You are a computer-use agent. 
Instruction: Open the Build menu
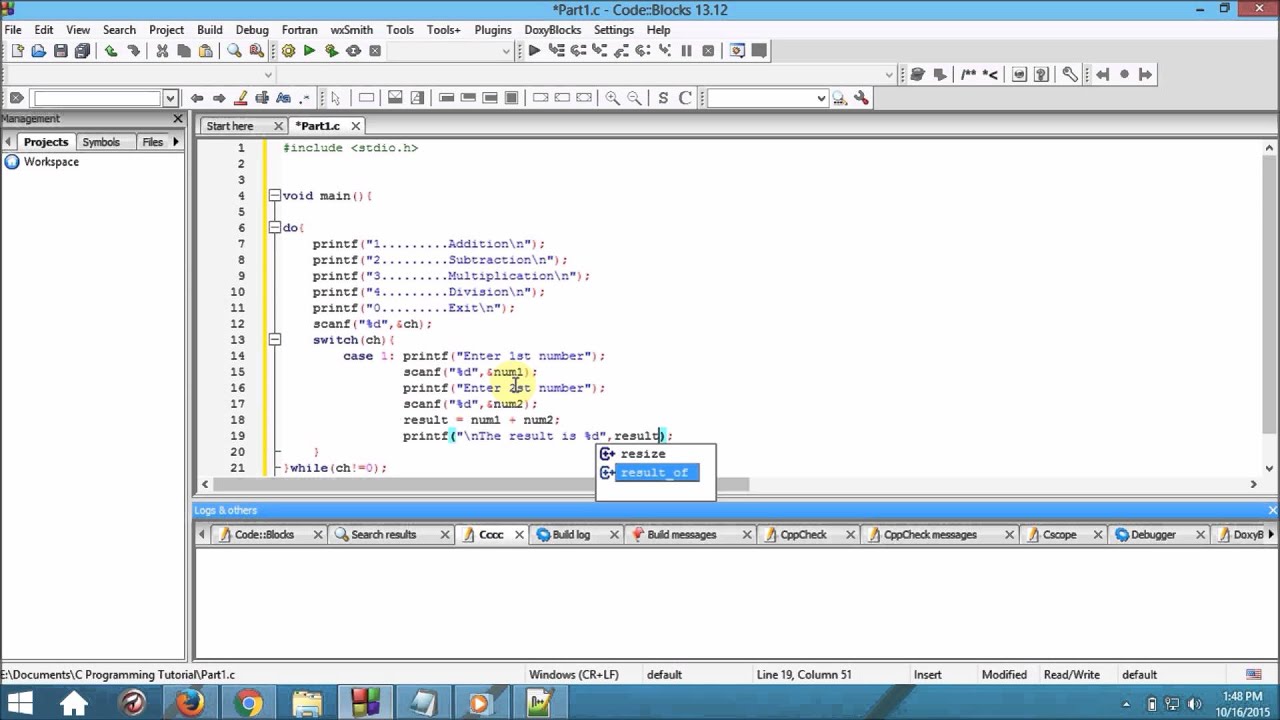[210, 30]
